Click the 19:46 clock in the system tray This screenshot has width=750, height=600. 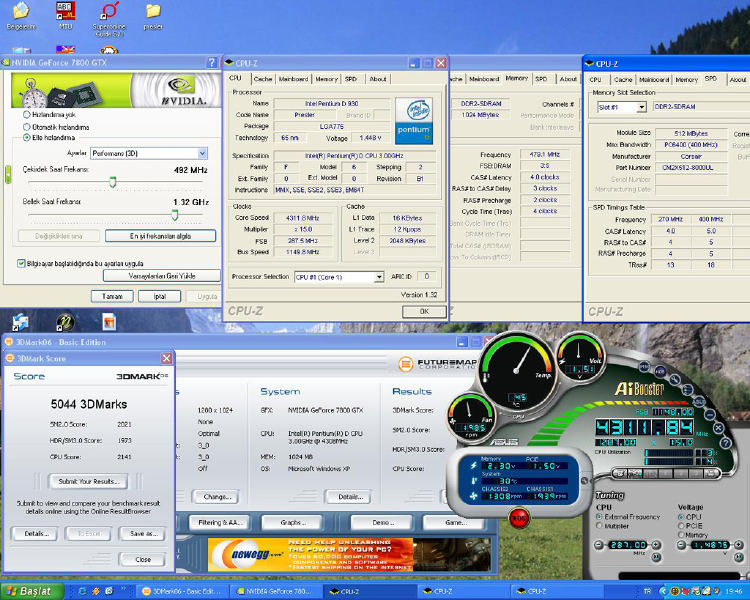pos(734,592)
